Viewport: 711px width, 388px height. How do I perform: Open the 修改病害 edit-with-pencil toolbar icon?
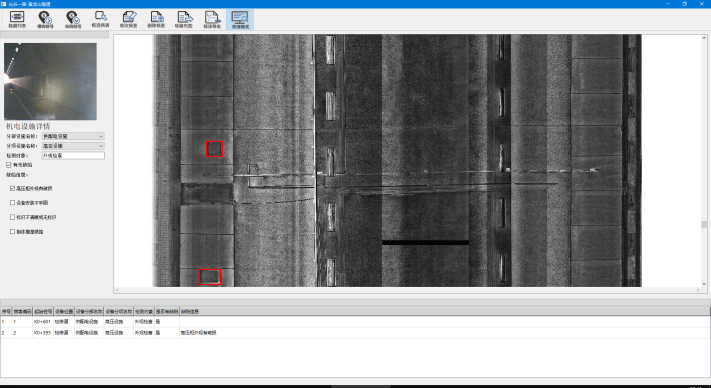click(x=129, y=19)
